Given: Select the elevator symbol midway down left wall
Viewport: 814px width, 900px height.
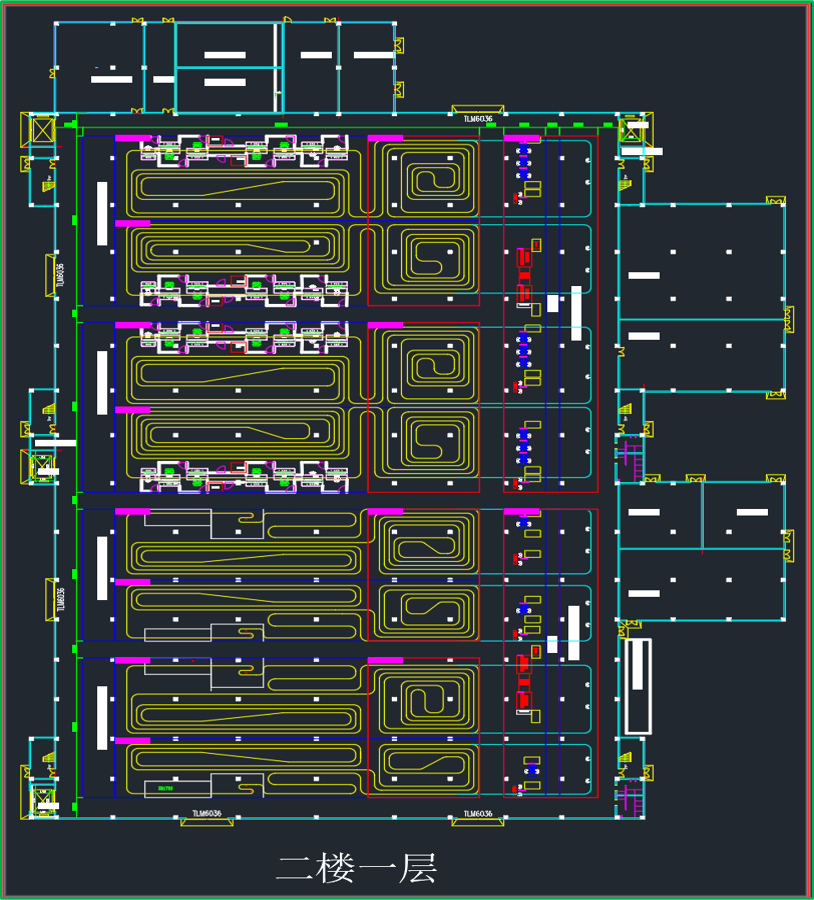Looking at the screenshot, I should [43, 467].
